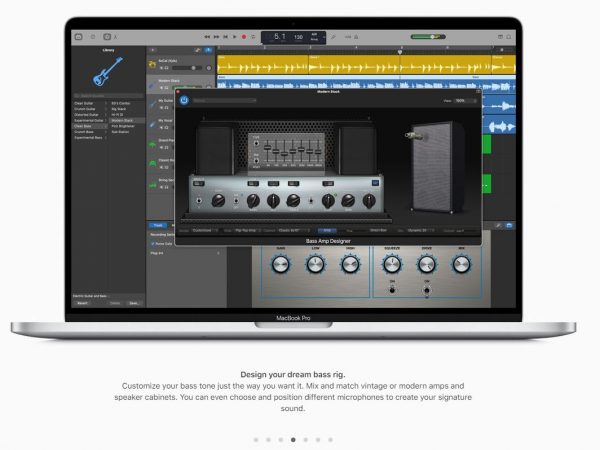Click the Quick Help toolbar icon
Image resolution: width=600 pixels, height=450 pixels.
[93, 37]
